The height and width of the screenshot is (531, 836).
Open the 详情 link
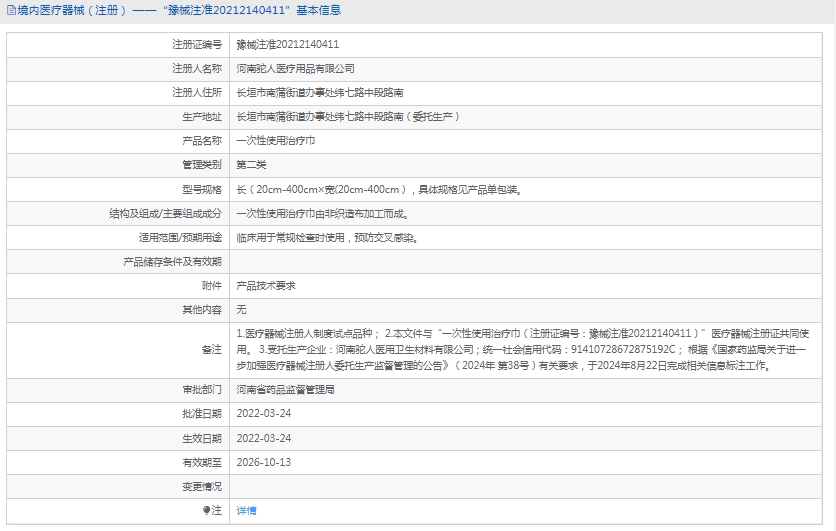click(246, 510)
